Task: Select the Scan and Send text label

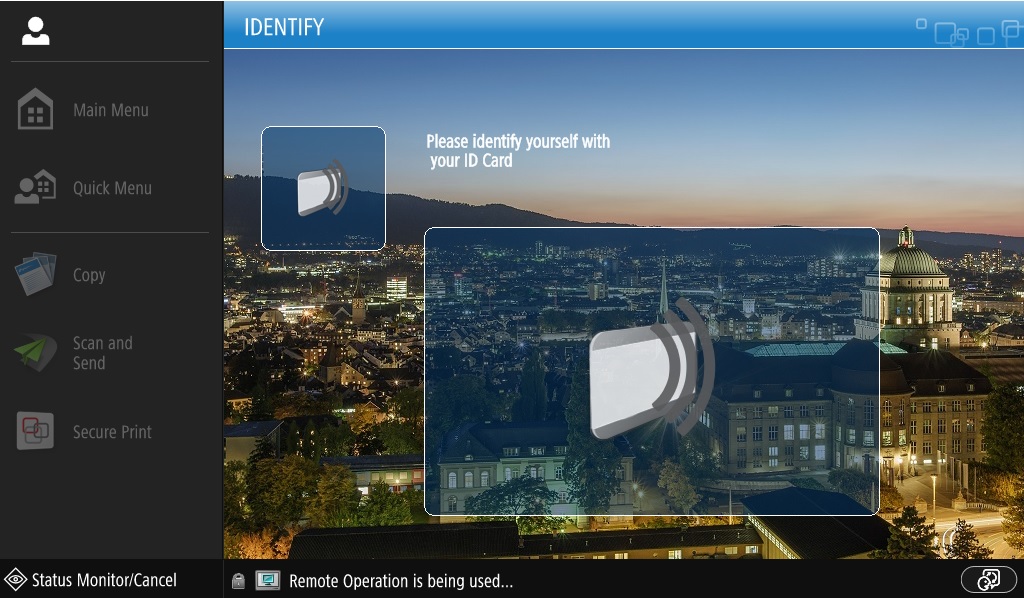Action: (102, 352)
